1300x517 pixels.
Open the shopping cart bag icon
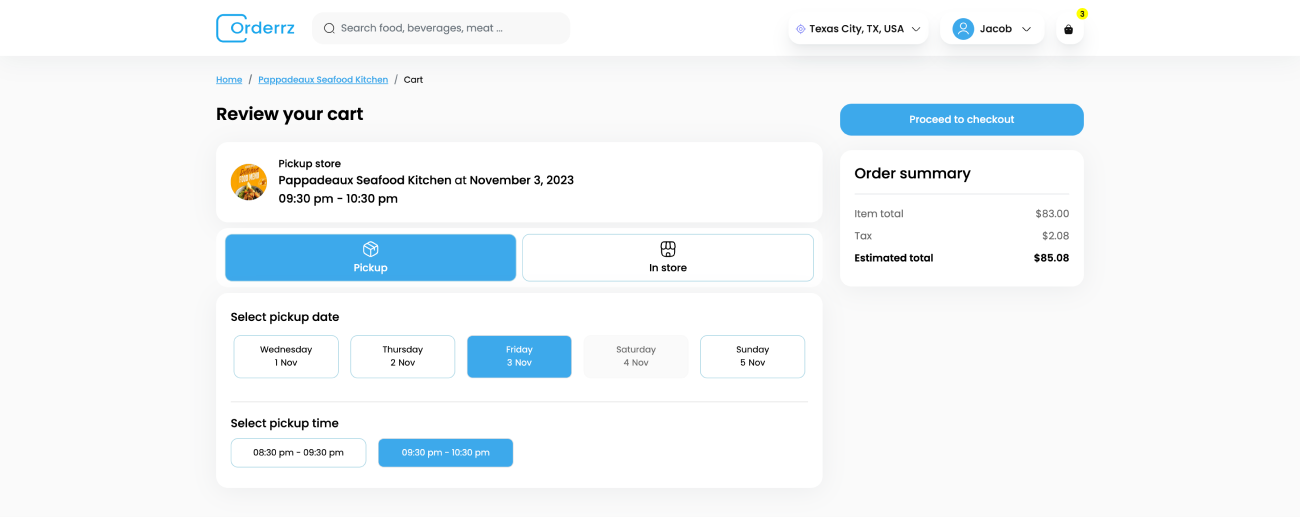1069,30
